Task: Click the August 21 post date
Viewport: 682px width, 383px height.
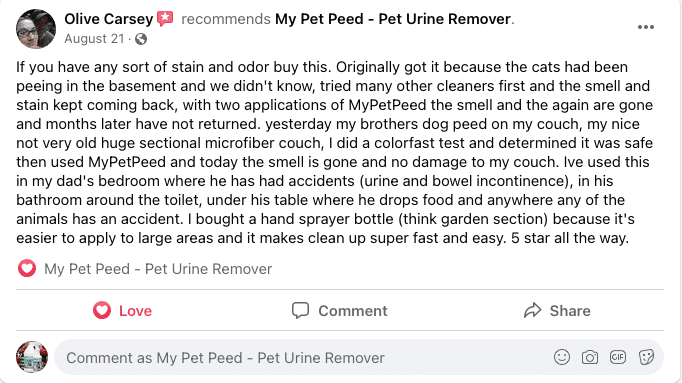Action: pyautogui.click(x=94, y=39)
